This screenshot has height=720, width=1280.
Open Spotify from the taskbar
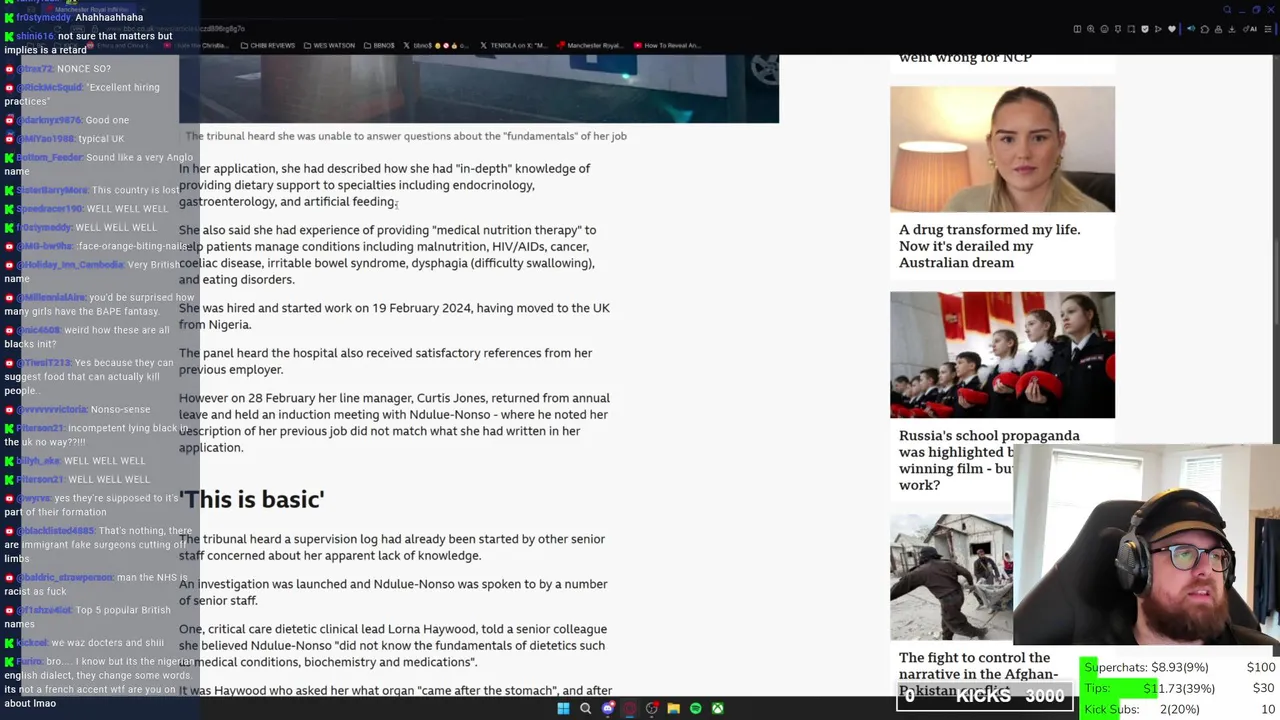(x=695, y=709)
